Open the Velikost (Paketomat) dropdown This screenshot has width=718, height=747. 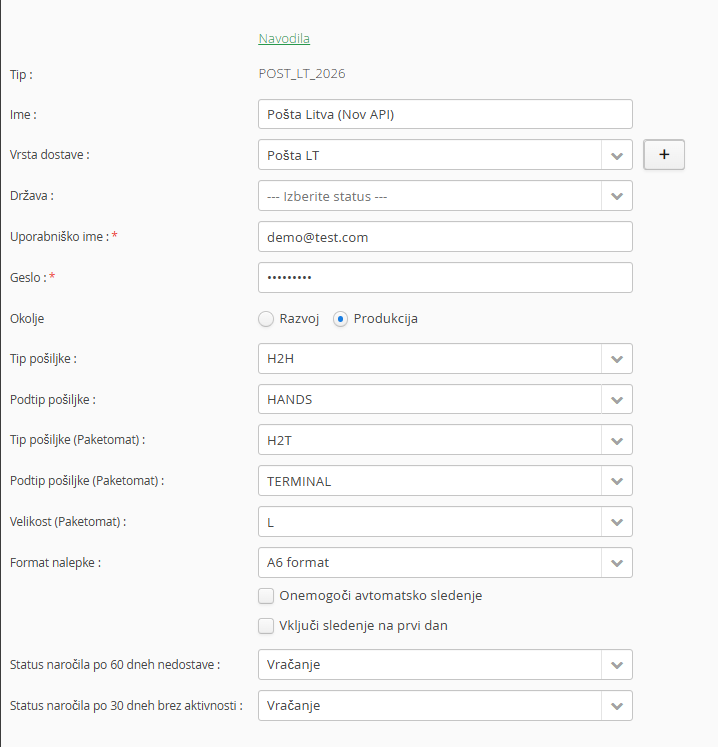[x=445, y=522]
